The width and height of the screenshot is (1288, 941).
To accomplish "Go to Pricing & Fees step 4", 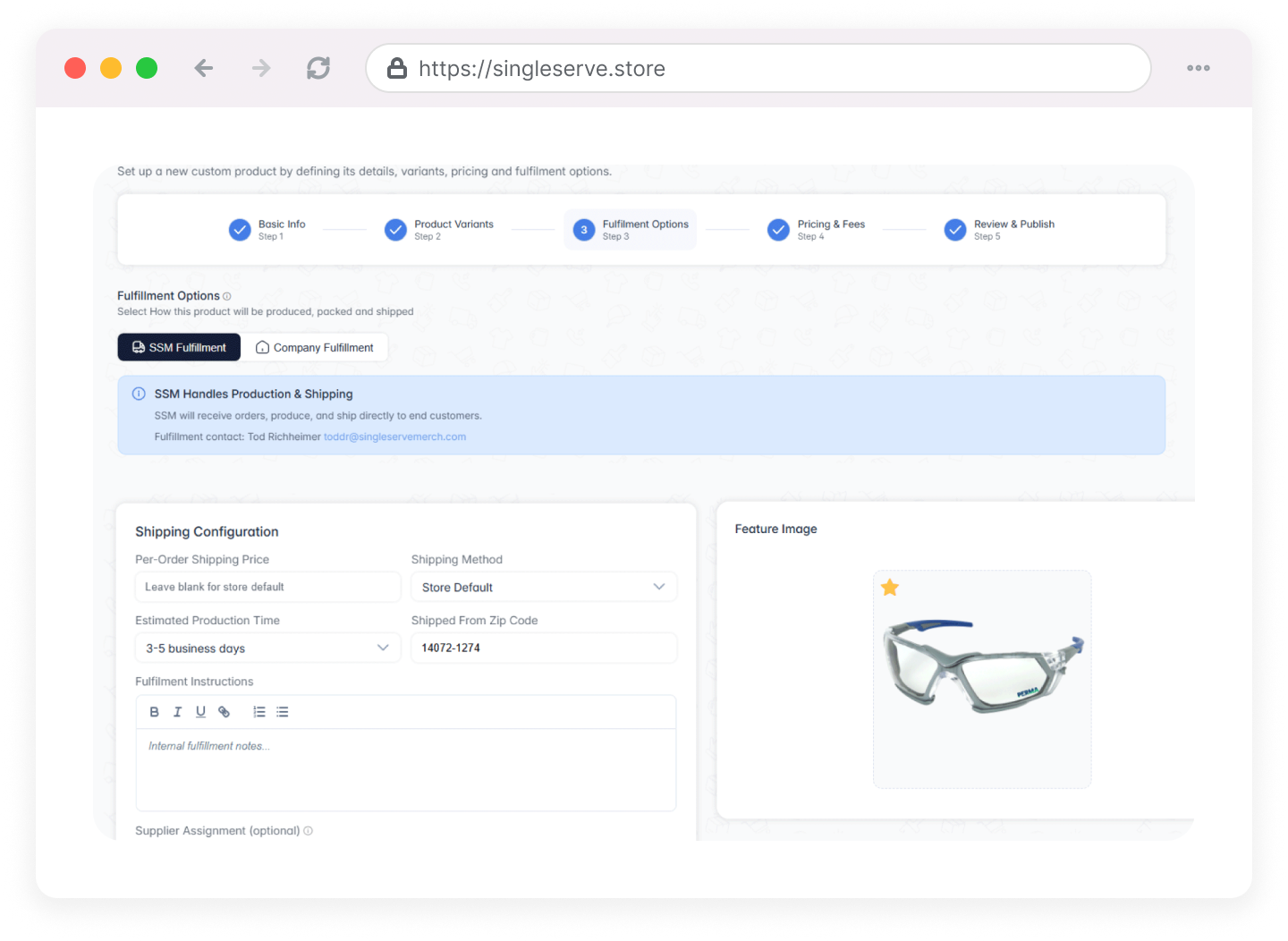I will tap(817, 230).
